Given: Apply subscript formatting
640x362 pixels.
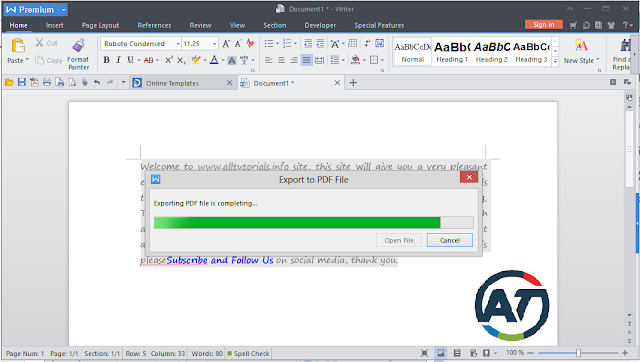Looking at the screenshot, I should pyautogui.click(x=181, y=60).
